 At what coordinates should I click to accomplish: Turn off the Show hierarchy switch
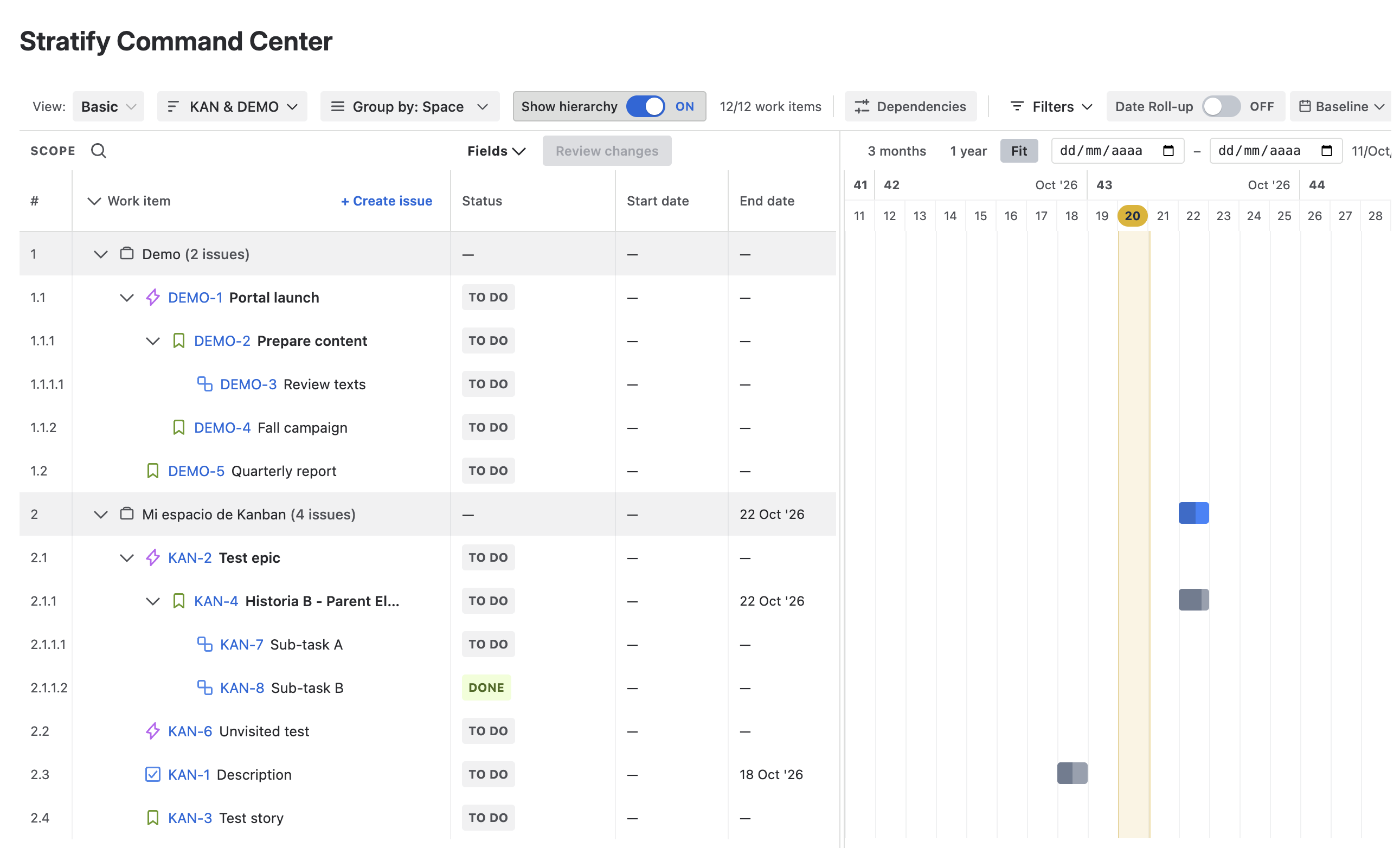tap(645, 106)
